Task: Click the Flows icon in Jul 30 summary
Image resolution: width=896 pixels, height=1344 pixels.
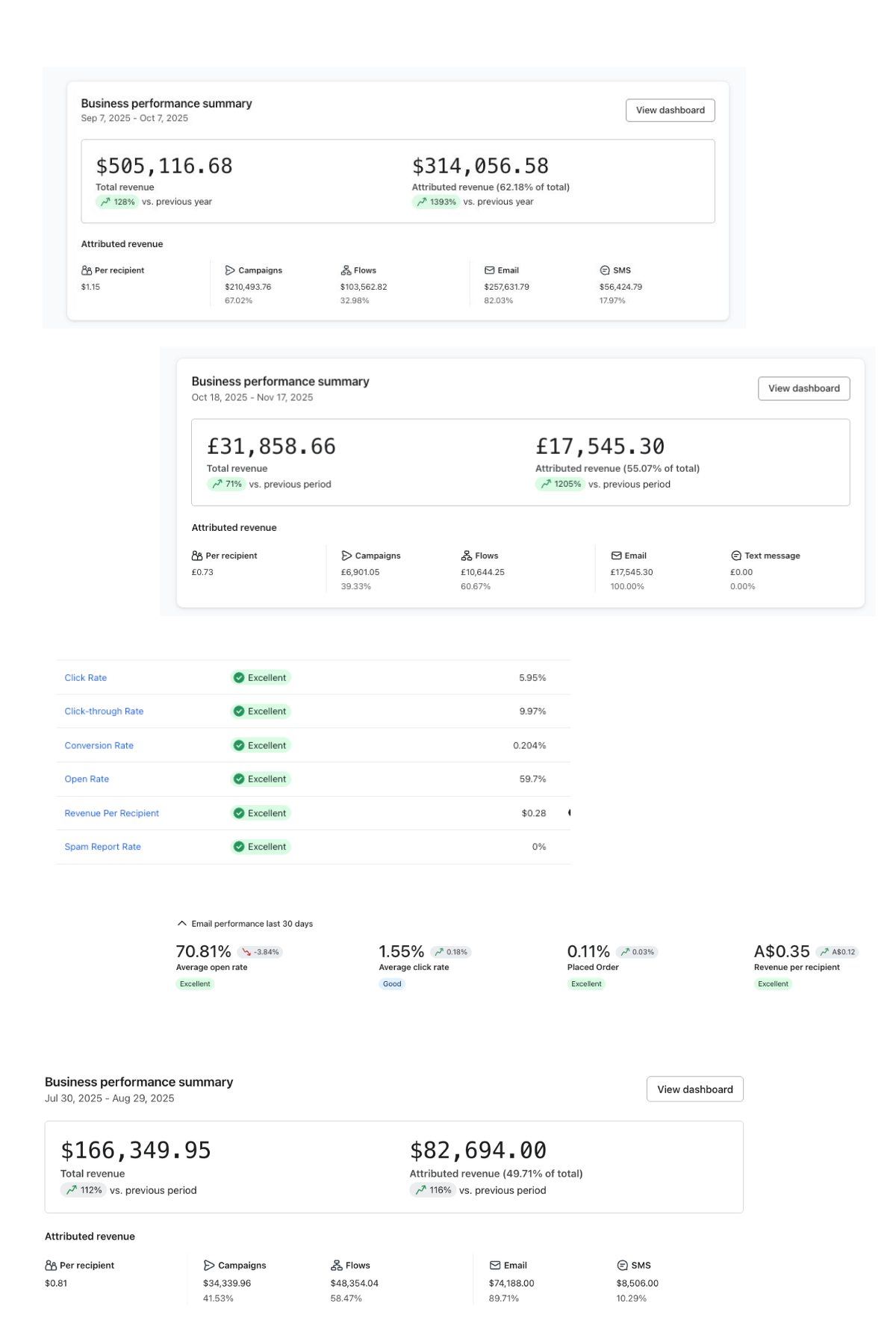Action: [x=337, y=1265]
